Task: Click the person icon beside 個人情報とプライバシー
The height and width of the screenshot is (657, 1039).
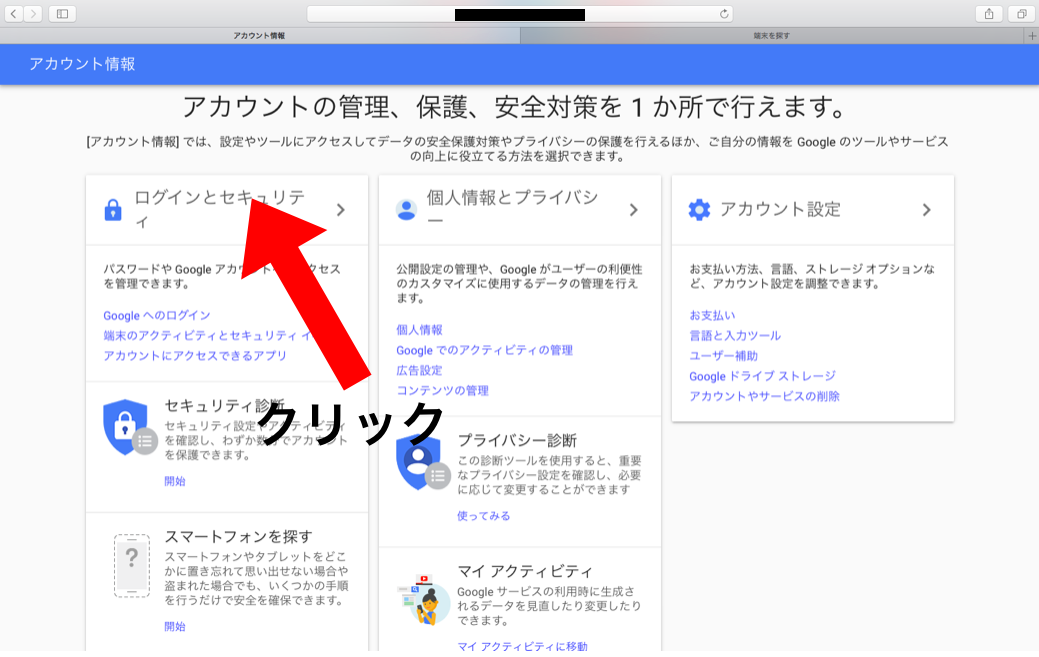Action: coord(406,210)
